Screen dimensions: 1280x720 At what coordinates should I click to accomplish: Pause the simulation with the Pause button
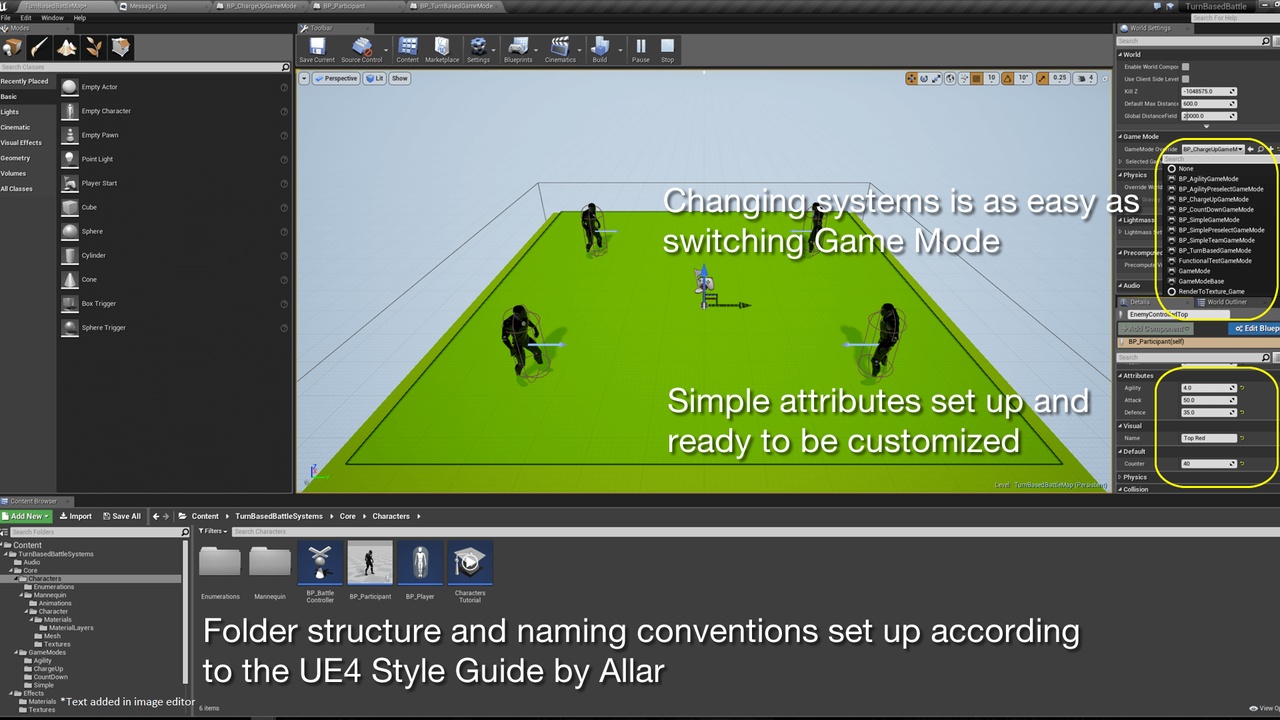click(x=640, y=47)
